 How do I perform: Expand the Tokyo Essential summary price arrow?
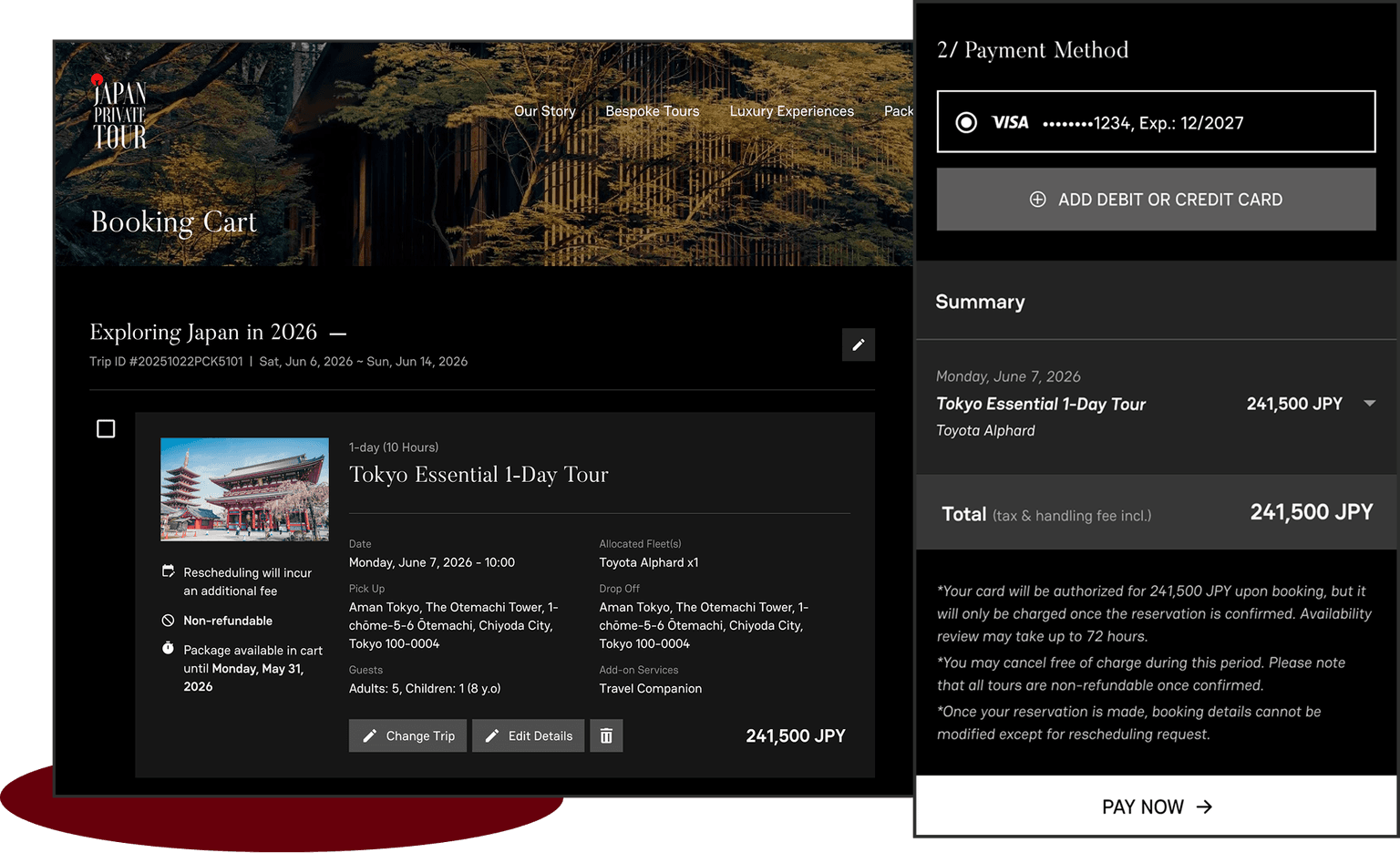[1369, 404]
